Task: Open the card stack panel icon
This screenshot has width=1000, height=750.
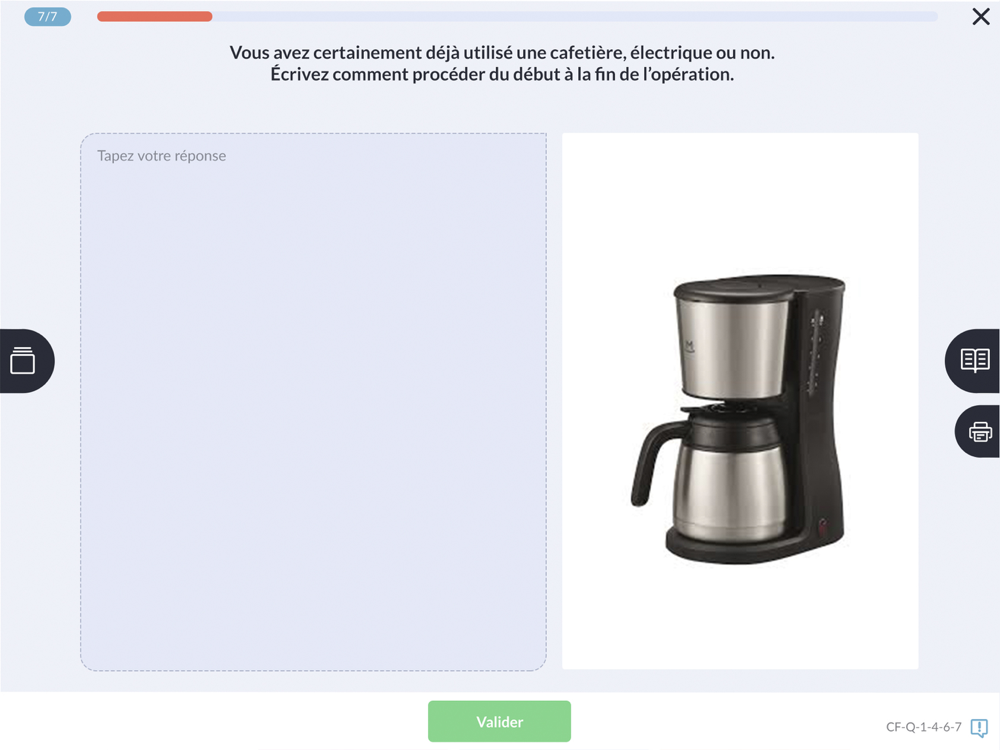Action: [23, 360]
